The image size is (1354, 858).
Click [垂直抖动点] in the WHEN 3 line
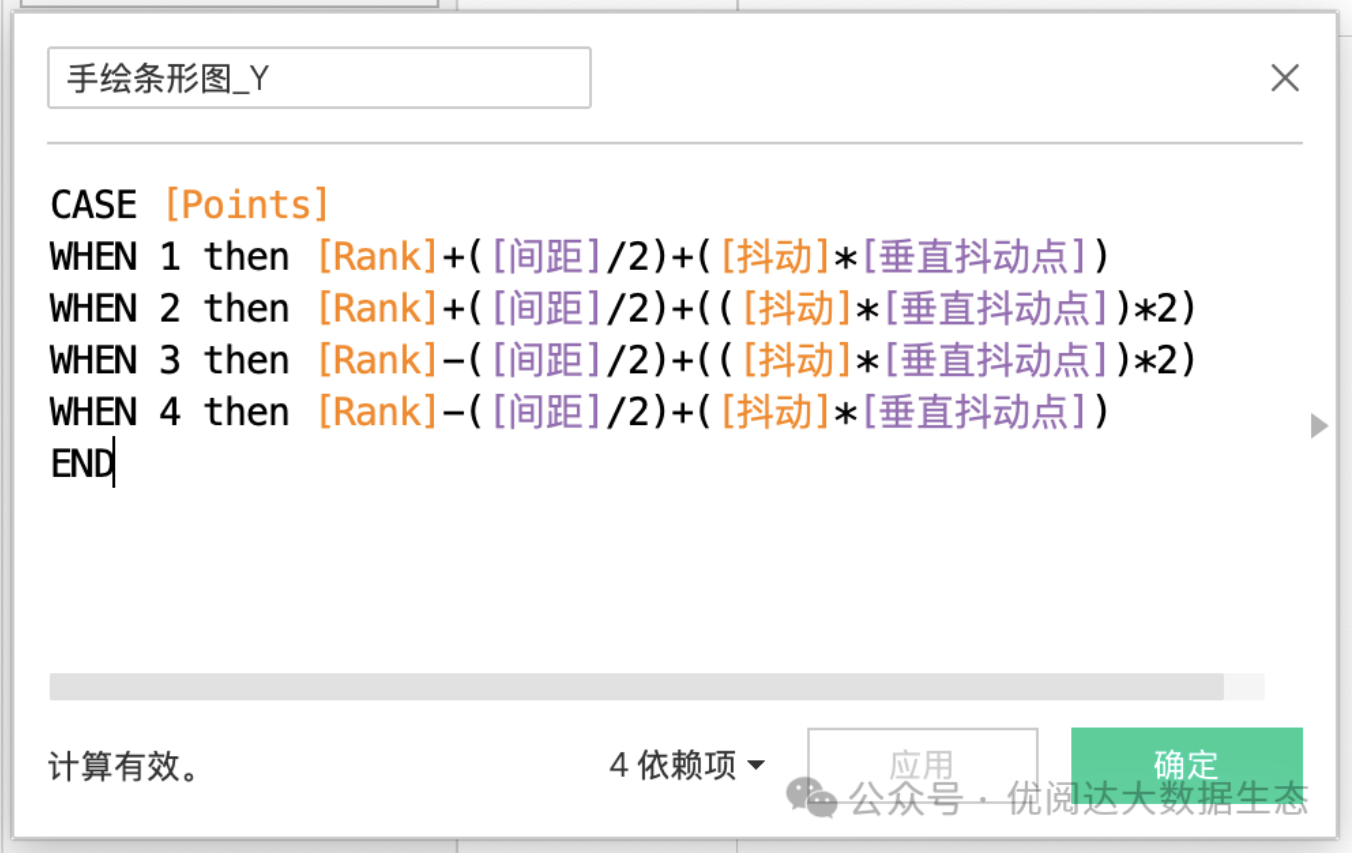996,361
